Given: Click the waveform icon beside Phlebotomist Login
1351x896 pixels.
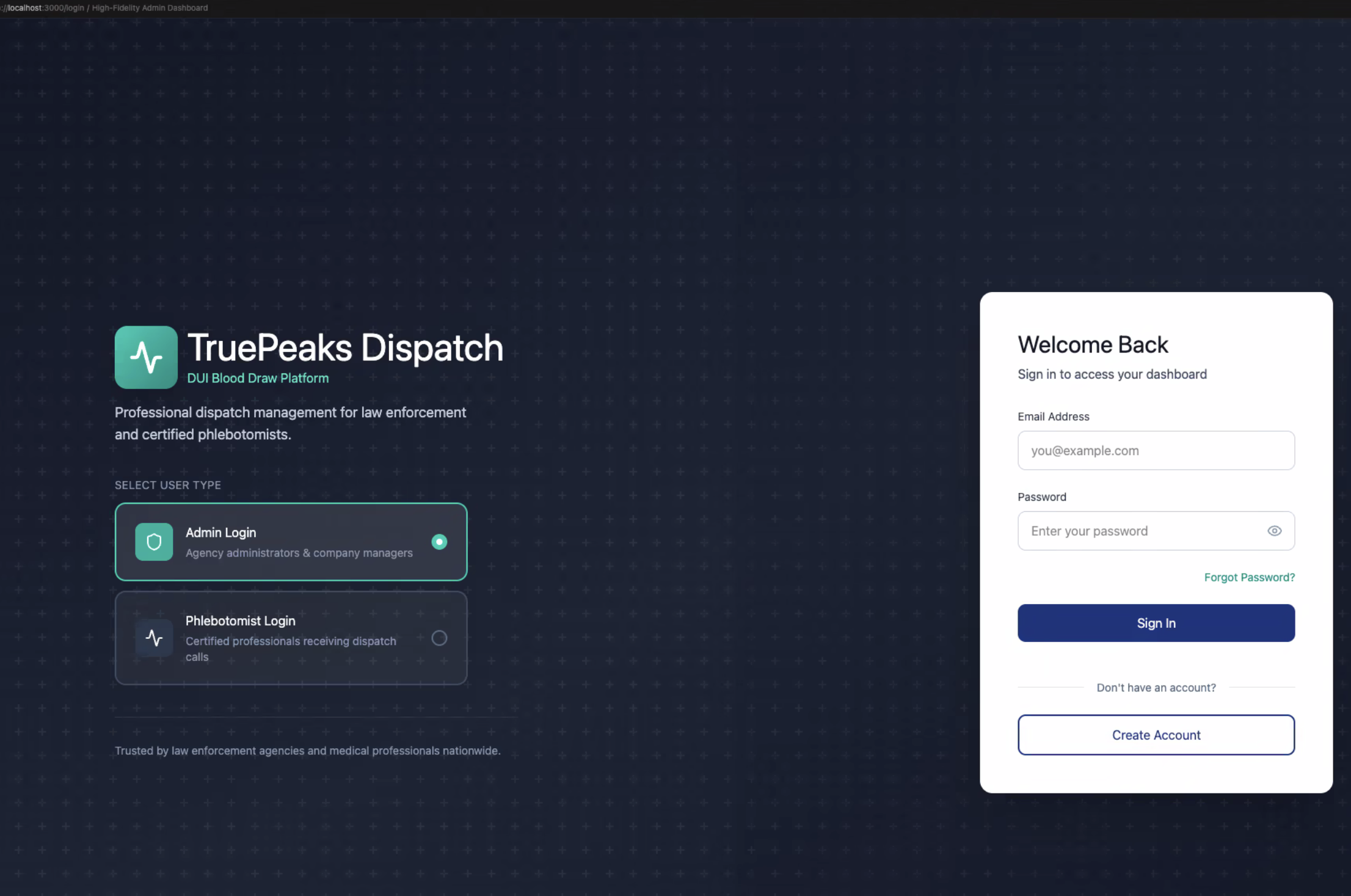Looking at the screenshot, I should [x=154, y=638].
